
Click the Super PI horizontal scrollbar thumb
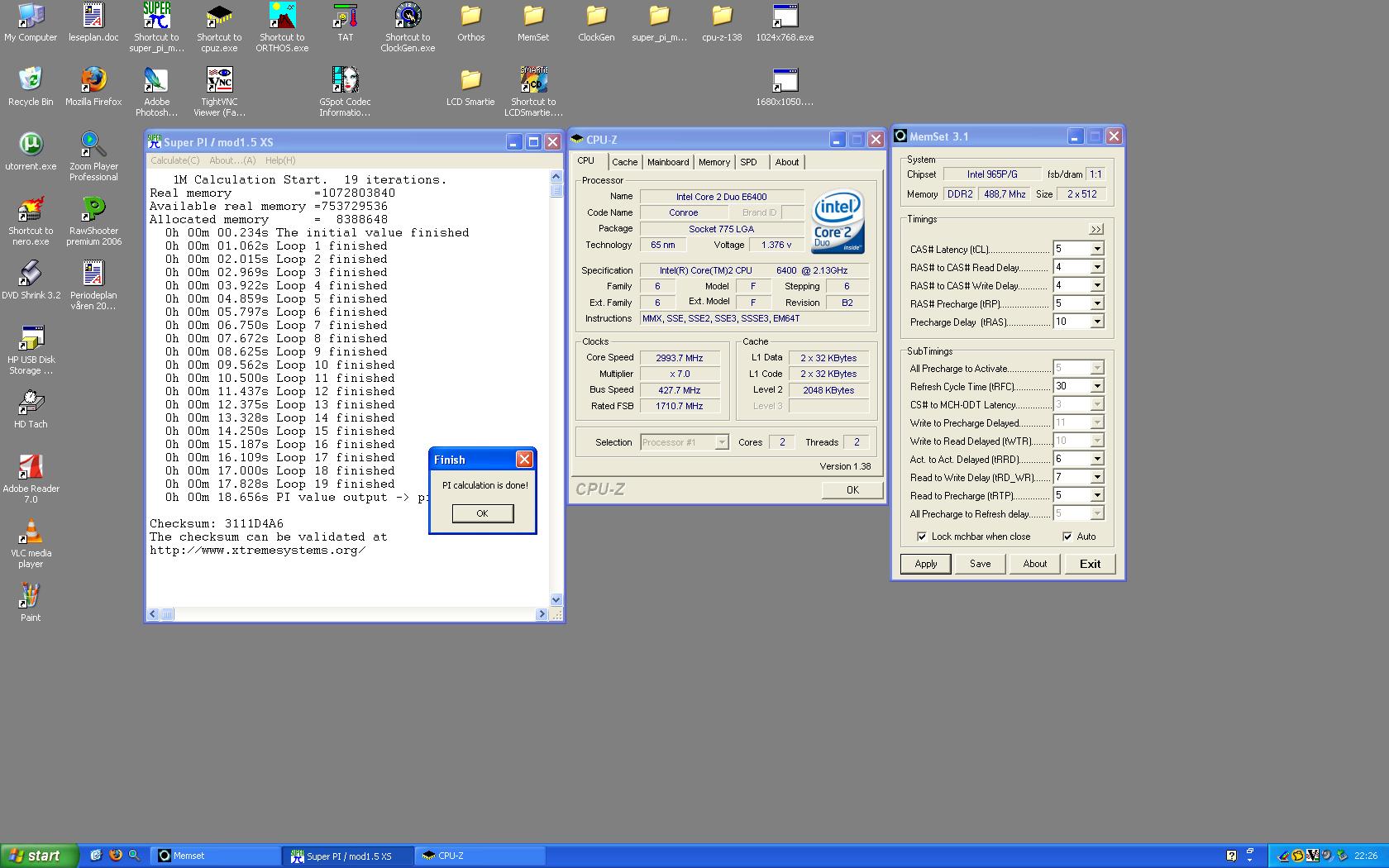pos(167,614)
